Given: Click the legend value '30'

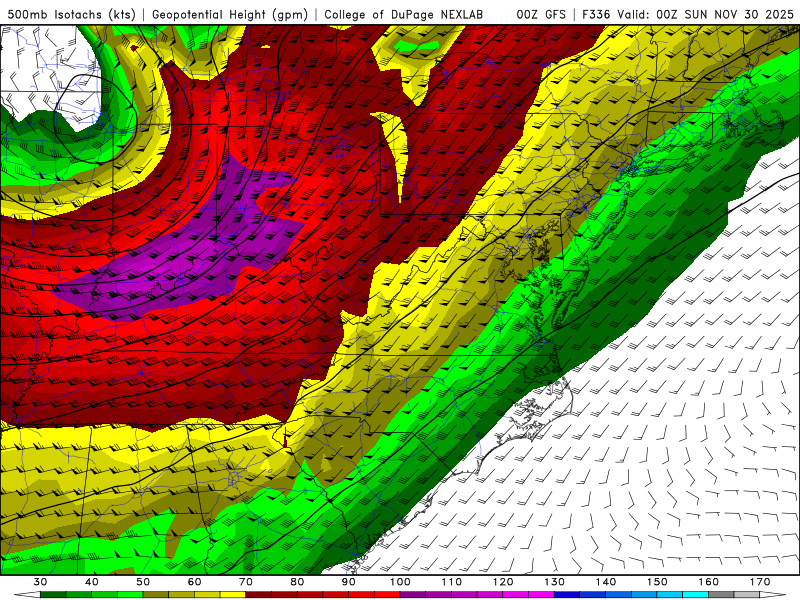Looking at the screenshot, I should (x=40, y=582).
